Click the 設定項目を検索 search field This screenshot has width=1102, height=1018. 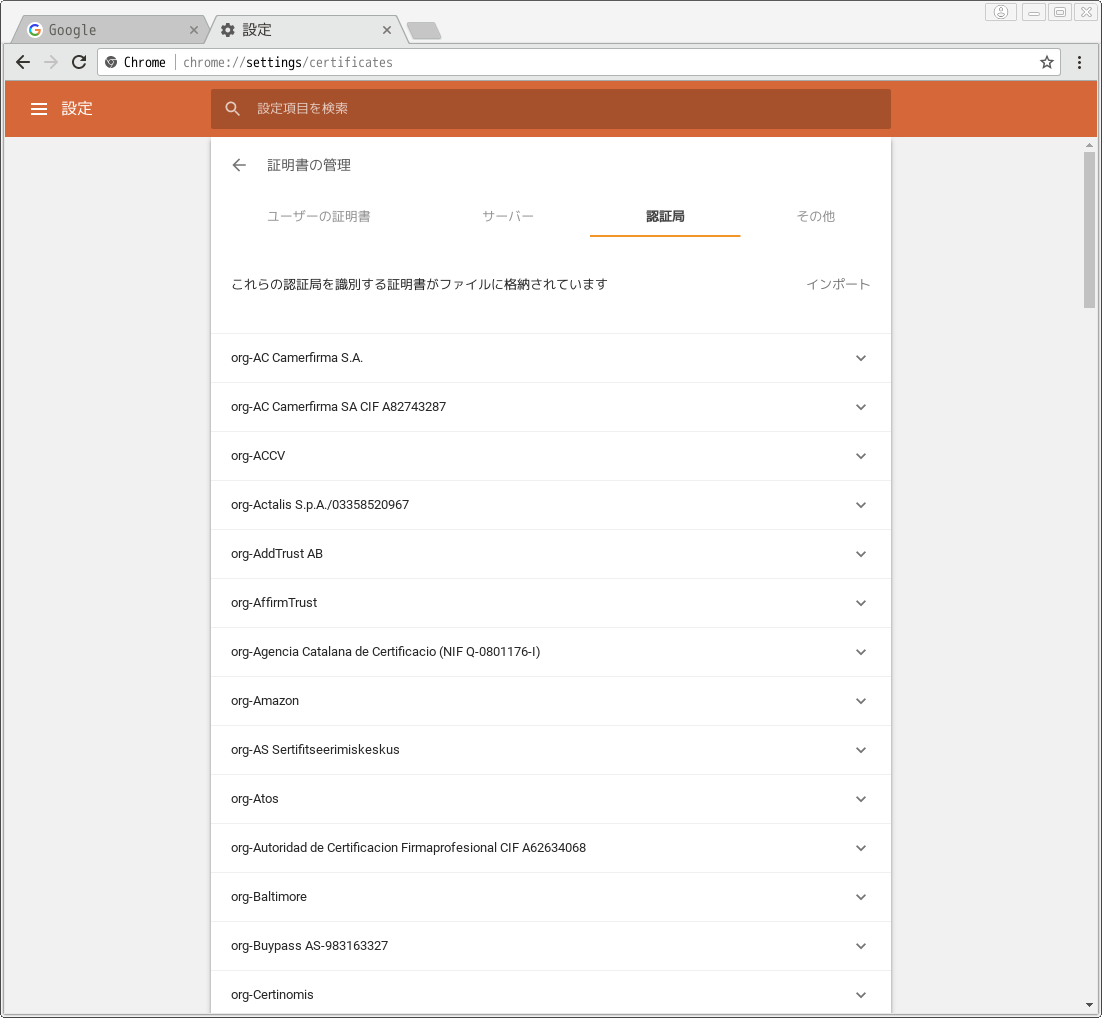tap(550, 109)
